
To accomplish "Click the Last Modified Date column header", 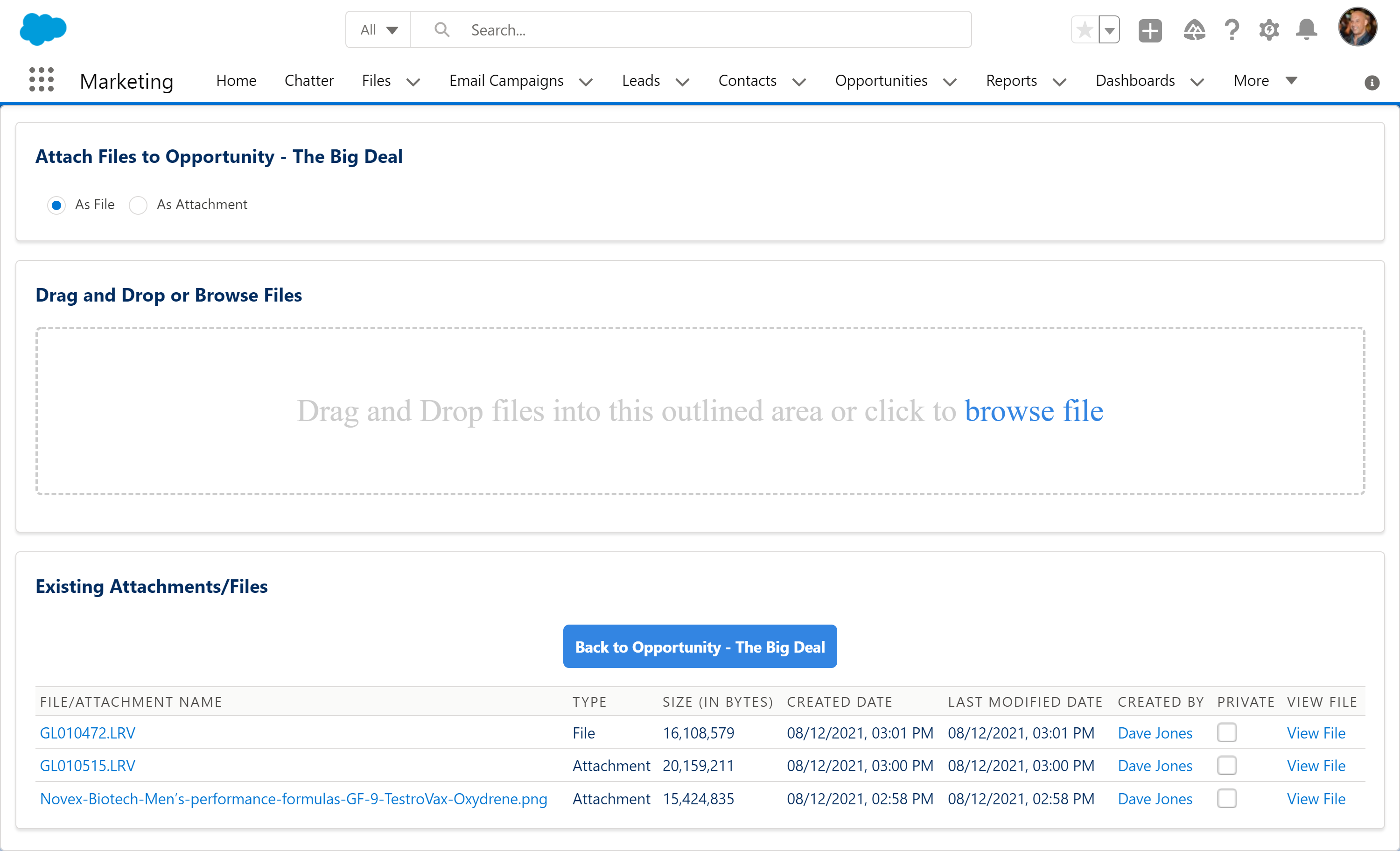I will click(1025, 702).
